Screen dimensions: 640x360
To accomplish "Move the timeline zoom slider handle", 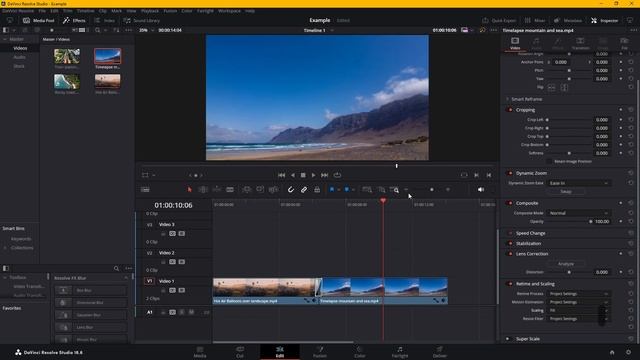I will coord(431,189).
